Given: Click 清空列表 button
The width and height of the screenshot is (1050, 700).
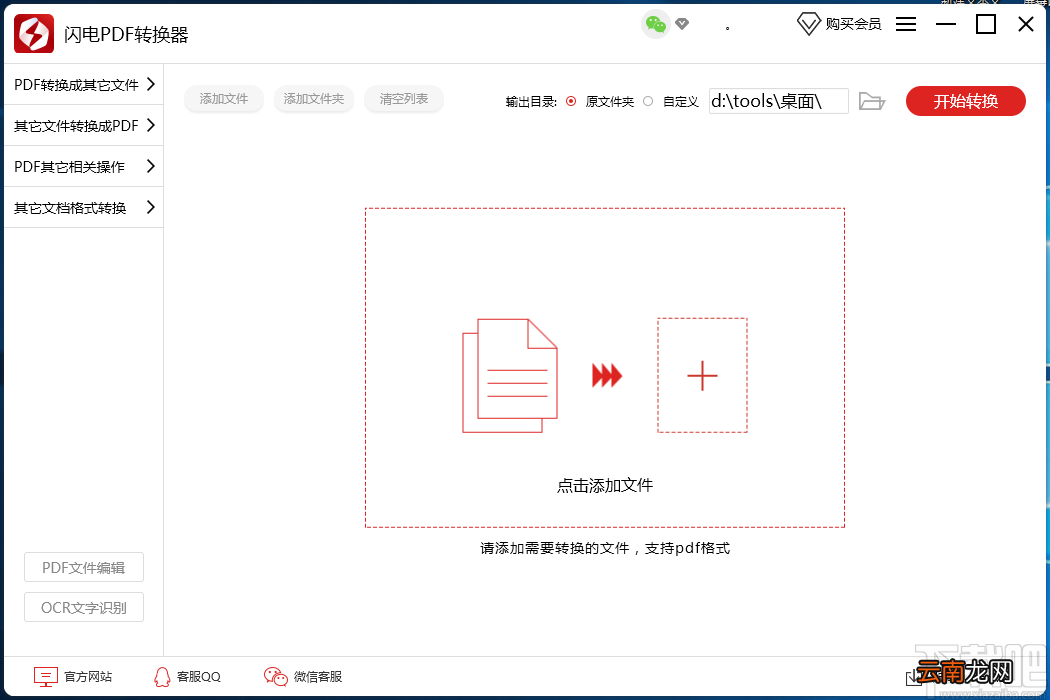Looking at the screenshot, I should pyautogui.click(x=404, y=98).
